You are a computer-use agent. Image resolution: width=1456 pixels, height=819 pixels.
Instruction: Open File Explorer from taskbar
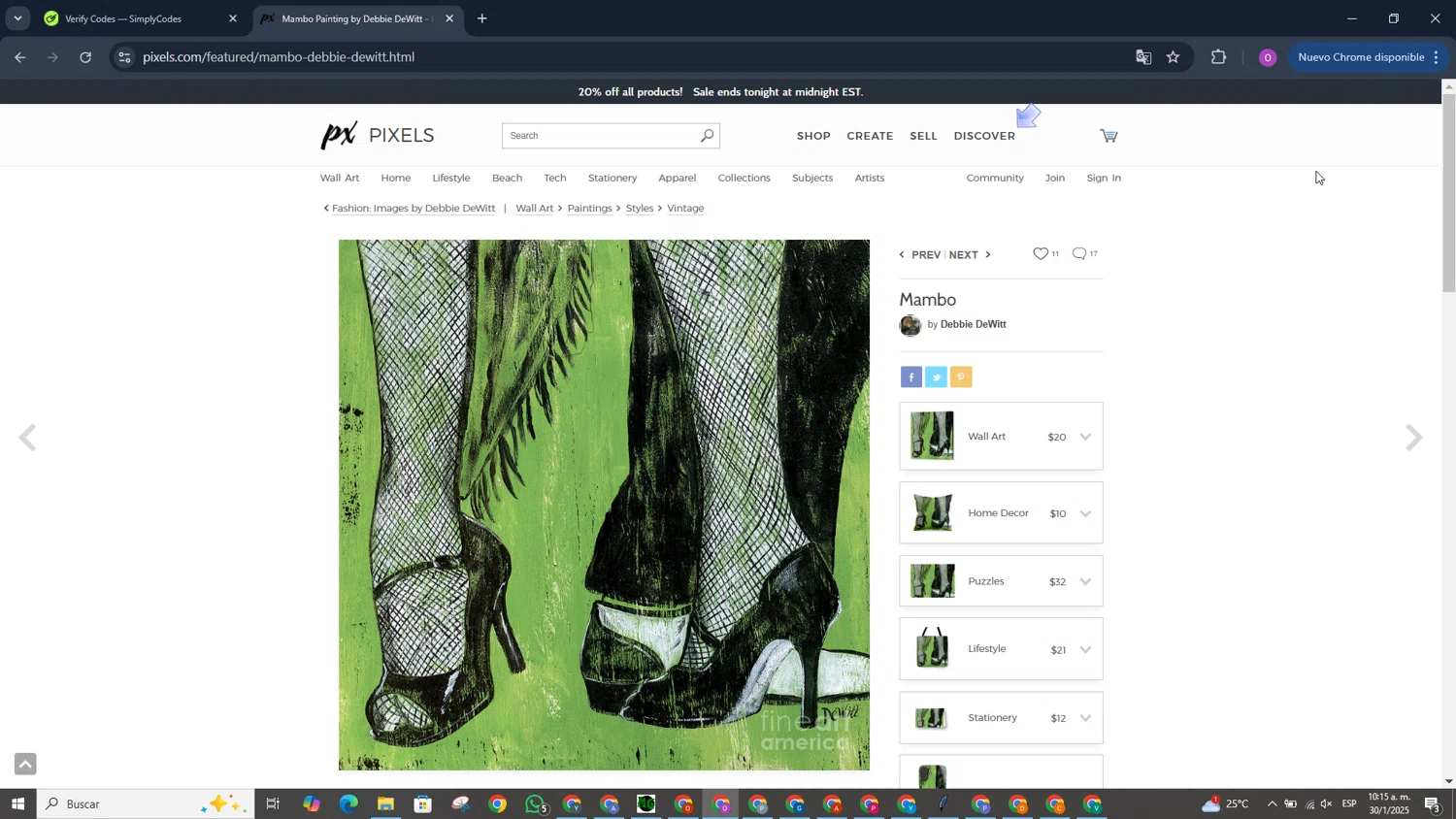(x=385, y=804)
